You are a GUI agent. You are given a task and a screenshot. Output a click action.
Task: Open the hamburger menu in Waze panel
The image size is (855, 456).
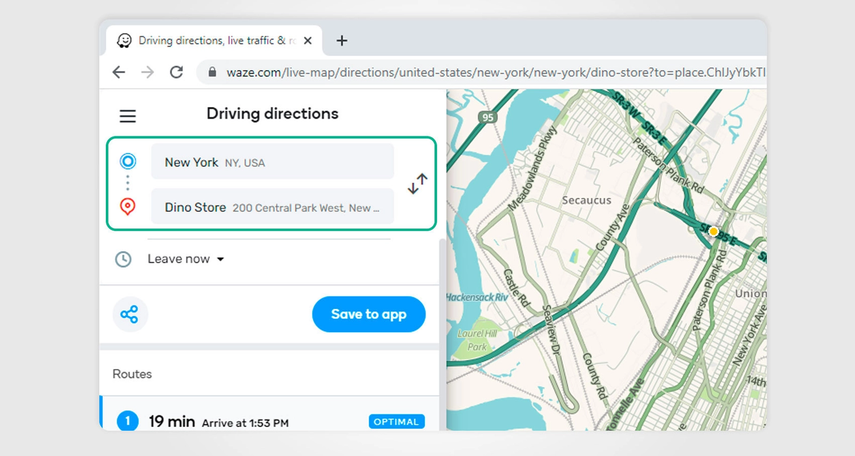pos(128,116)
